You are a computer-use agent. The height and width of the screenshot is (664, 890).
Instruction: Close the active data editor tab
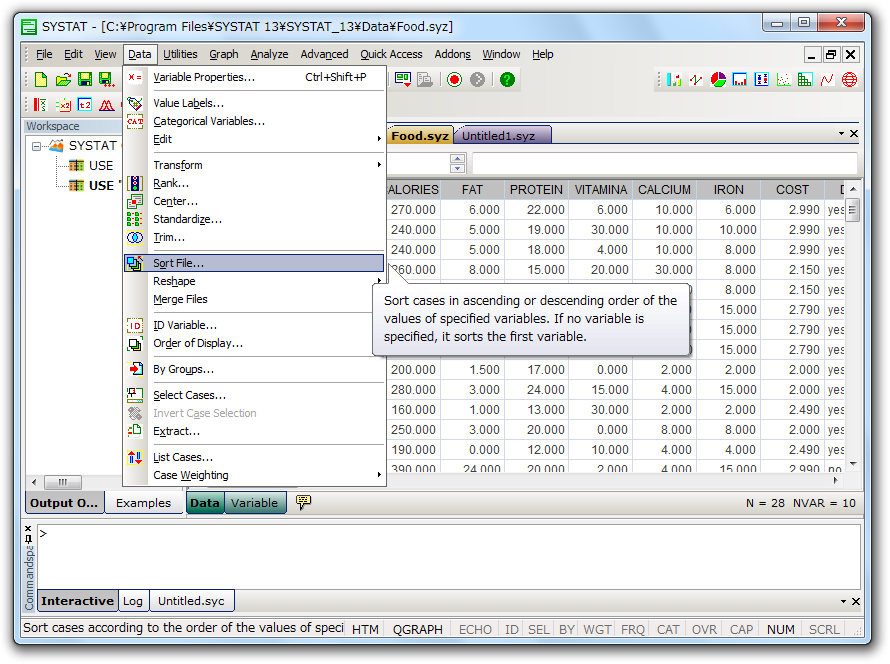pyautogui.click(x=854, y=134)
